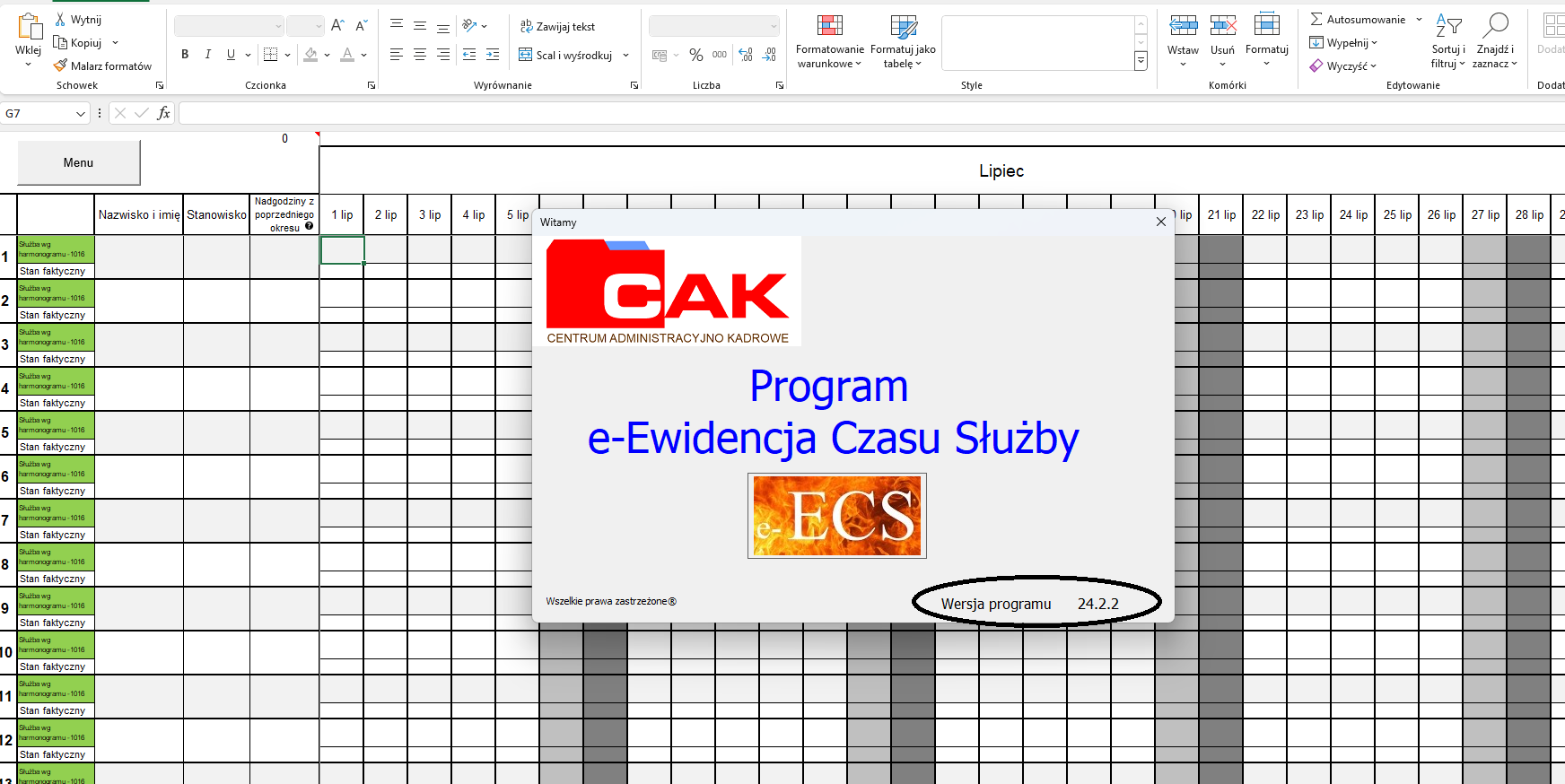Decrease font size with smaller A icon

click(361, 26)
